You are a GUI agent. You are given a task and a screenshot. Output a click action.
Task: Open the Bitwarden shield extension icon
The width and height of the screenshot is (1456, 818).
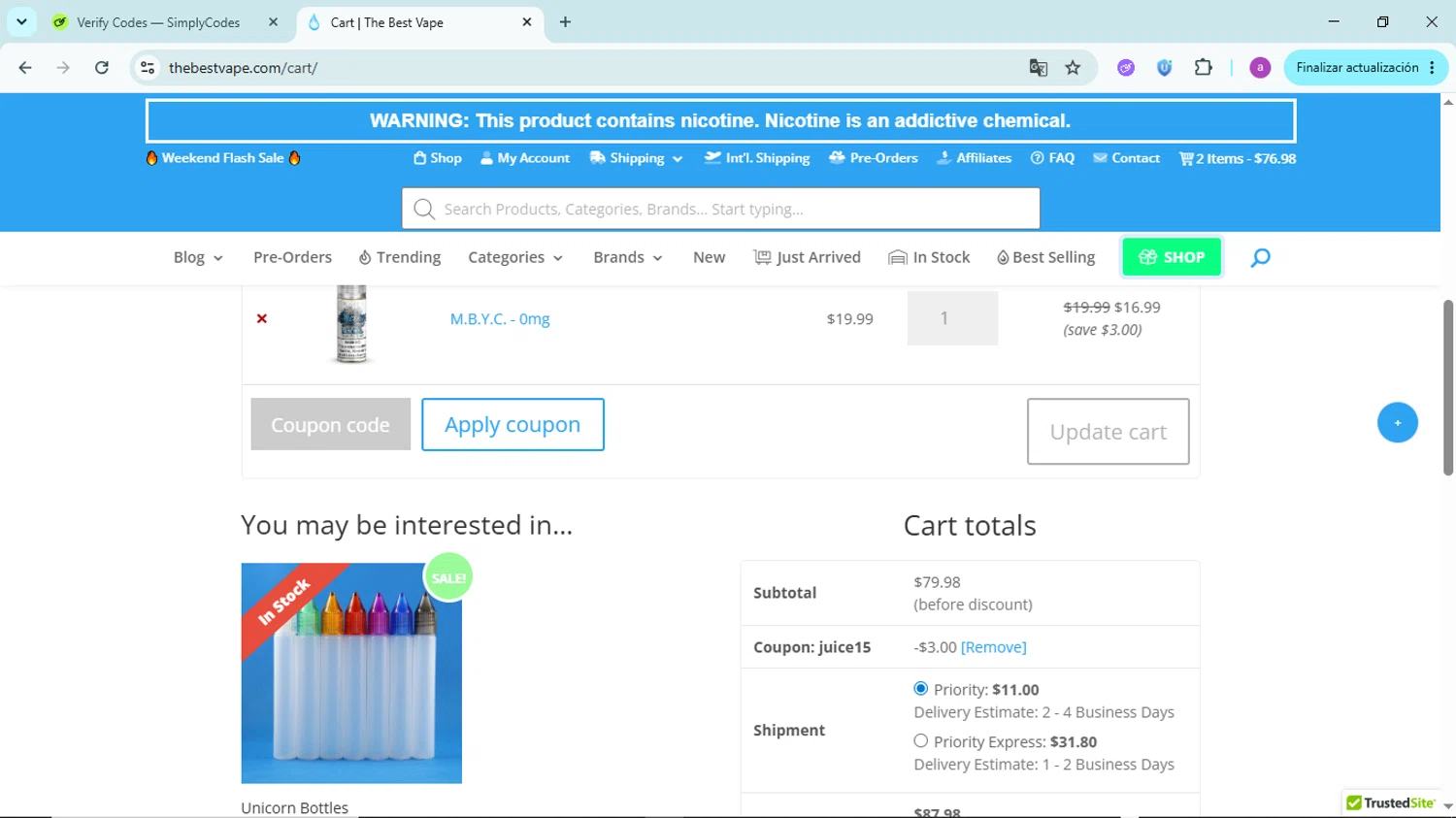point(1165,68)
